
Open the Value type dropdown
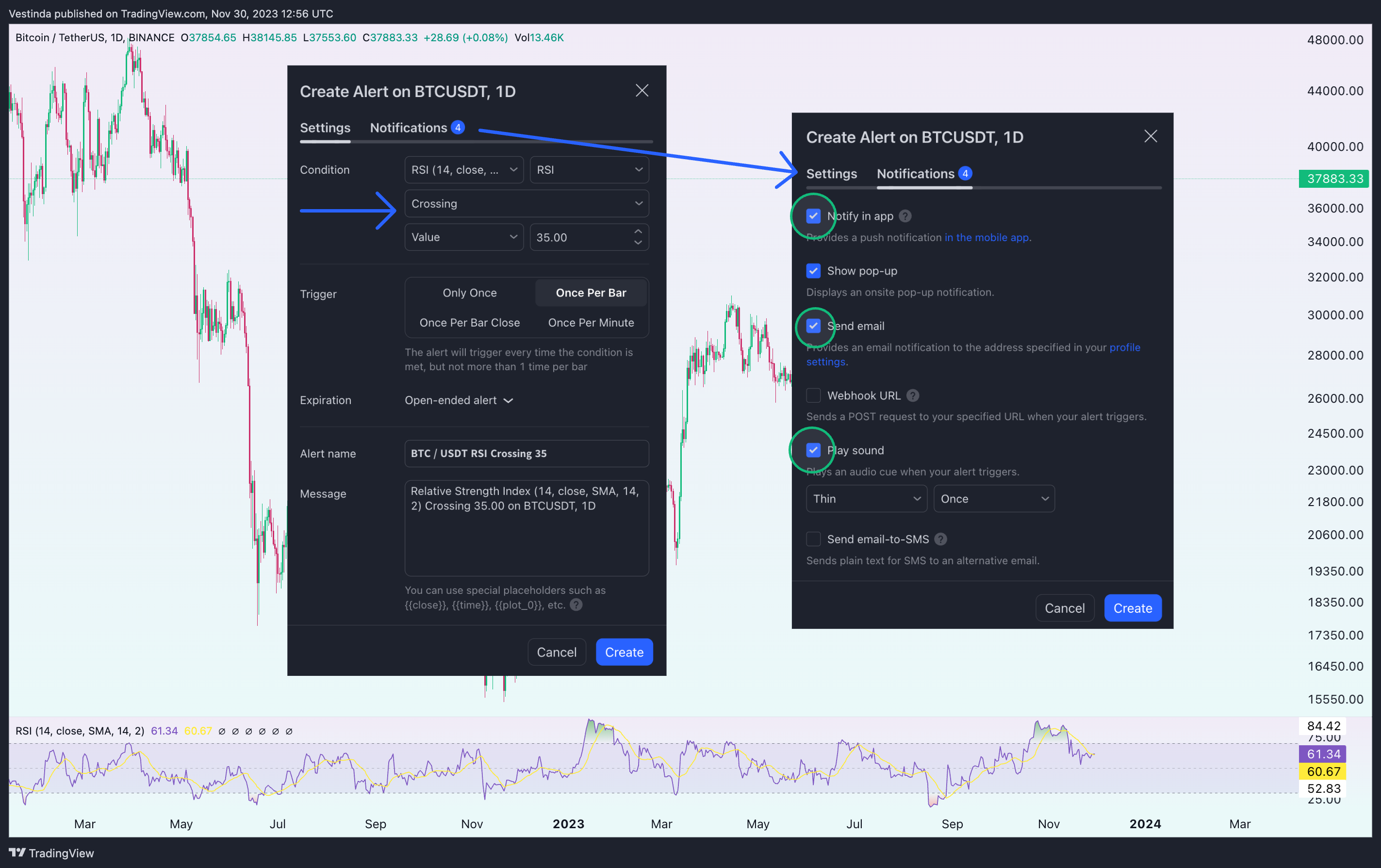click(464, 237)
